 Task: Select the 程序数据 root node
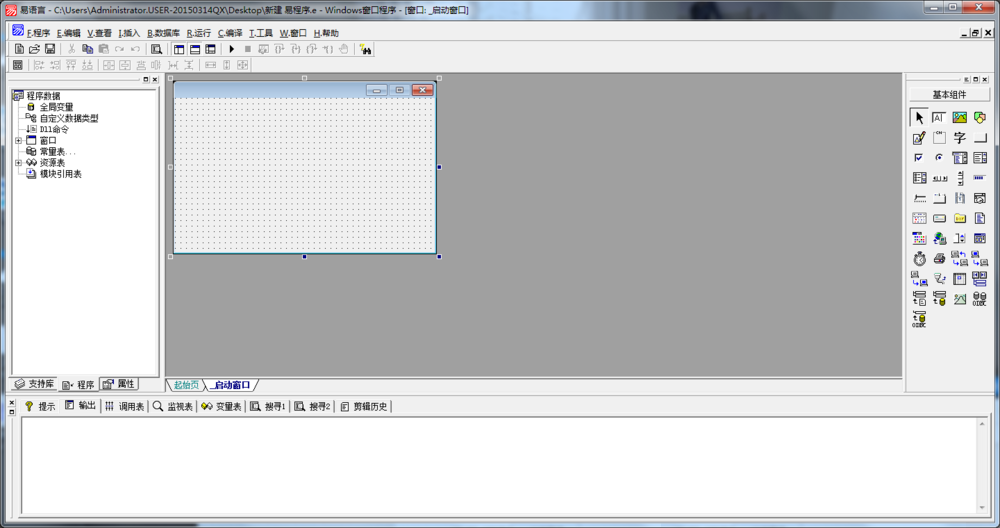pos(43,96)
